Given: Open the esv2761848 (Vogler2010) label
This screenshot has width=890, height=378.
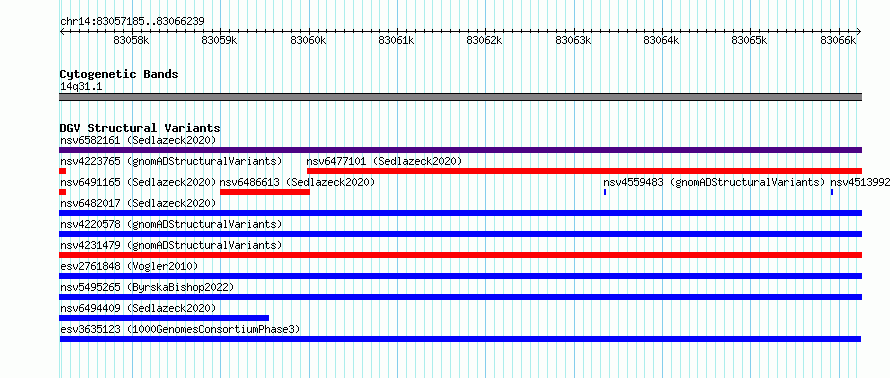Looking at the screenshot, I should (x=129, y=266).
